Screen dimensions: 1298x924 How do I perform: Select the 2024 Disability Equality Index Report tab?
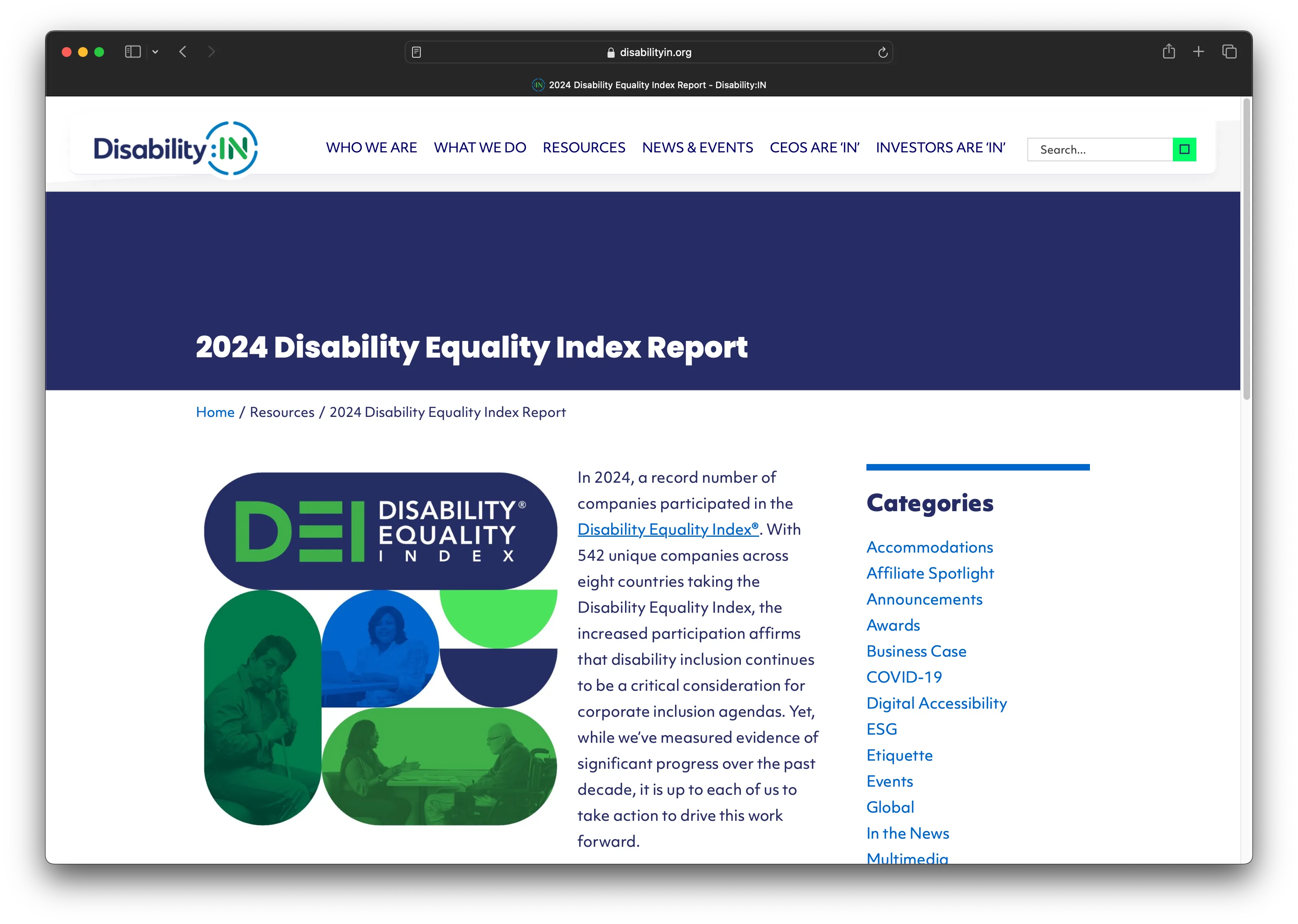pyautogui.click(x=649, y=85)
